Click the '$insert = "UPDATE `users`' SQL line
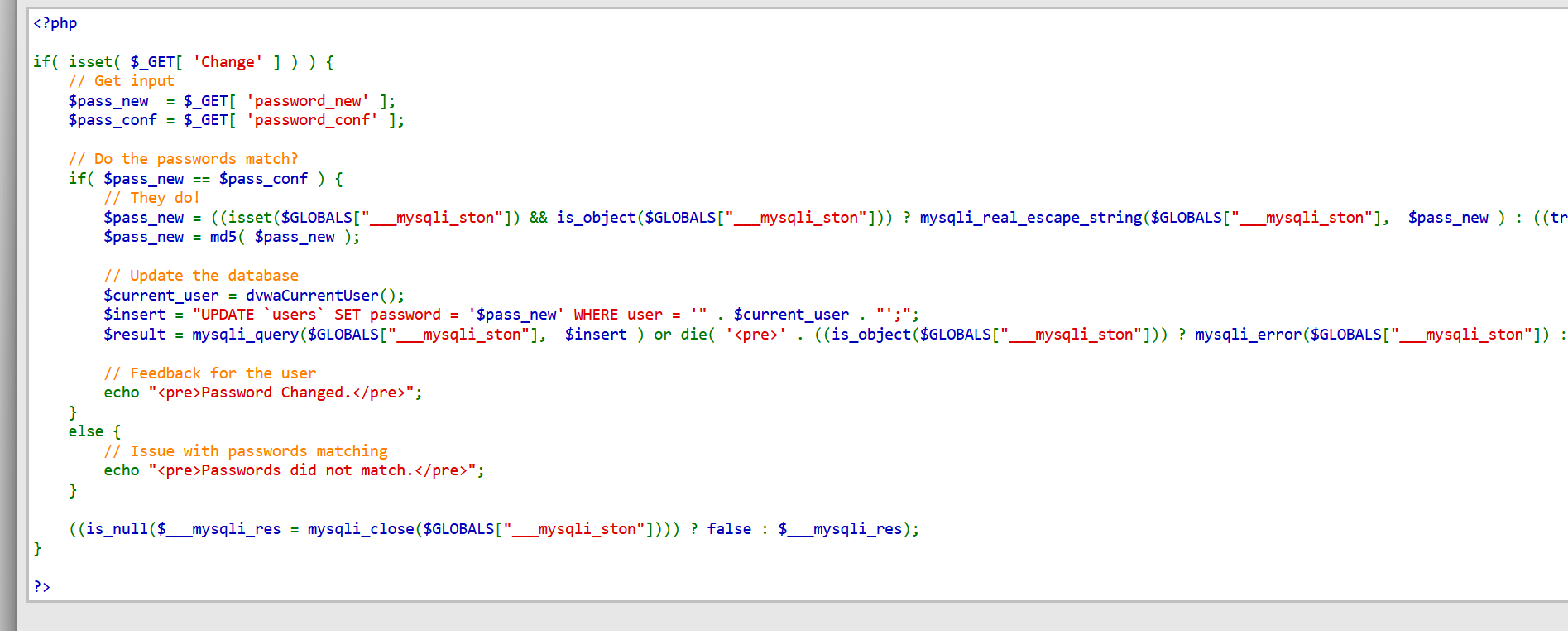1568x631 pixels. click(511, 315)
